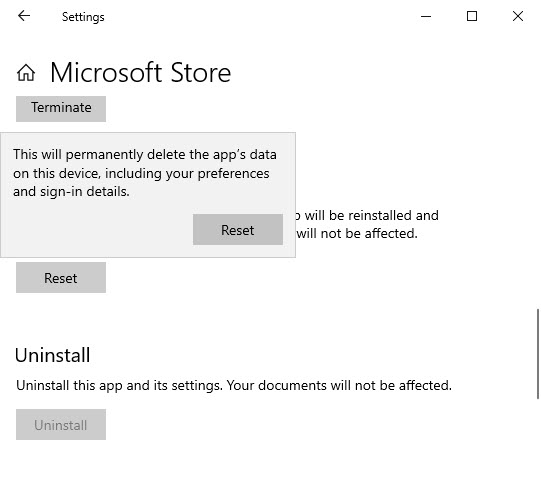Click the Microsoft Store page title
The image size is (541, 494).
[140, 72]
